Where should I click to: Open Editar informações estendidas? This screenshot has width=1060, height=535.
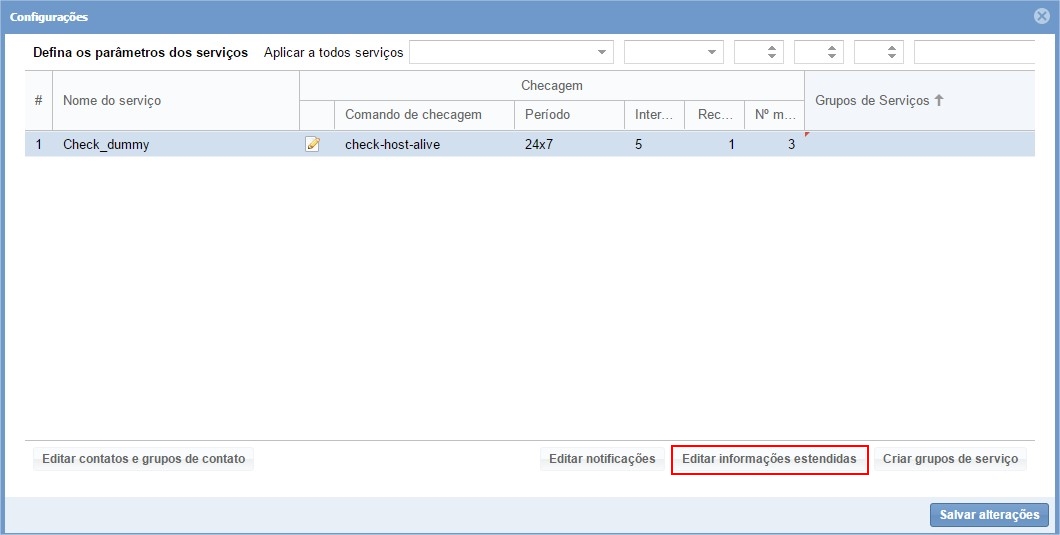pyautogui.click(x=769, y=459)
